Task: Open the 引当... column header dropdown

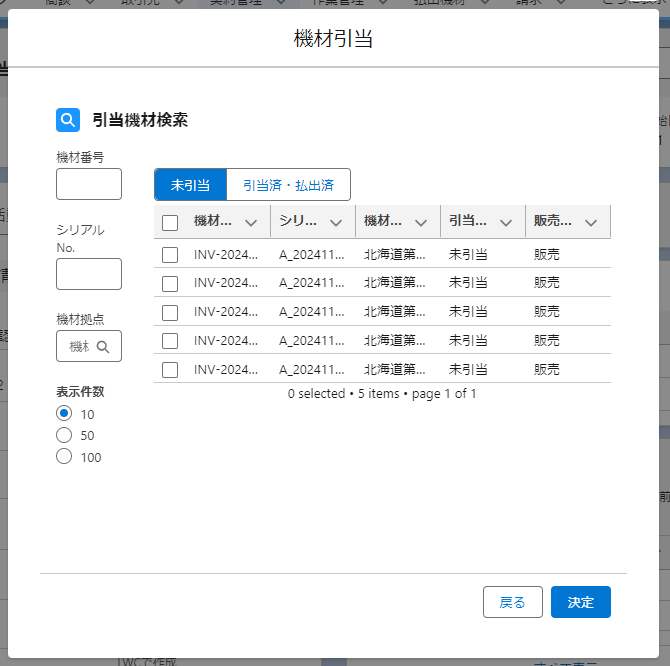Action: [x=506, y=222]
